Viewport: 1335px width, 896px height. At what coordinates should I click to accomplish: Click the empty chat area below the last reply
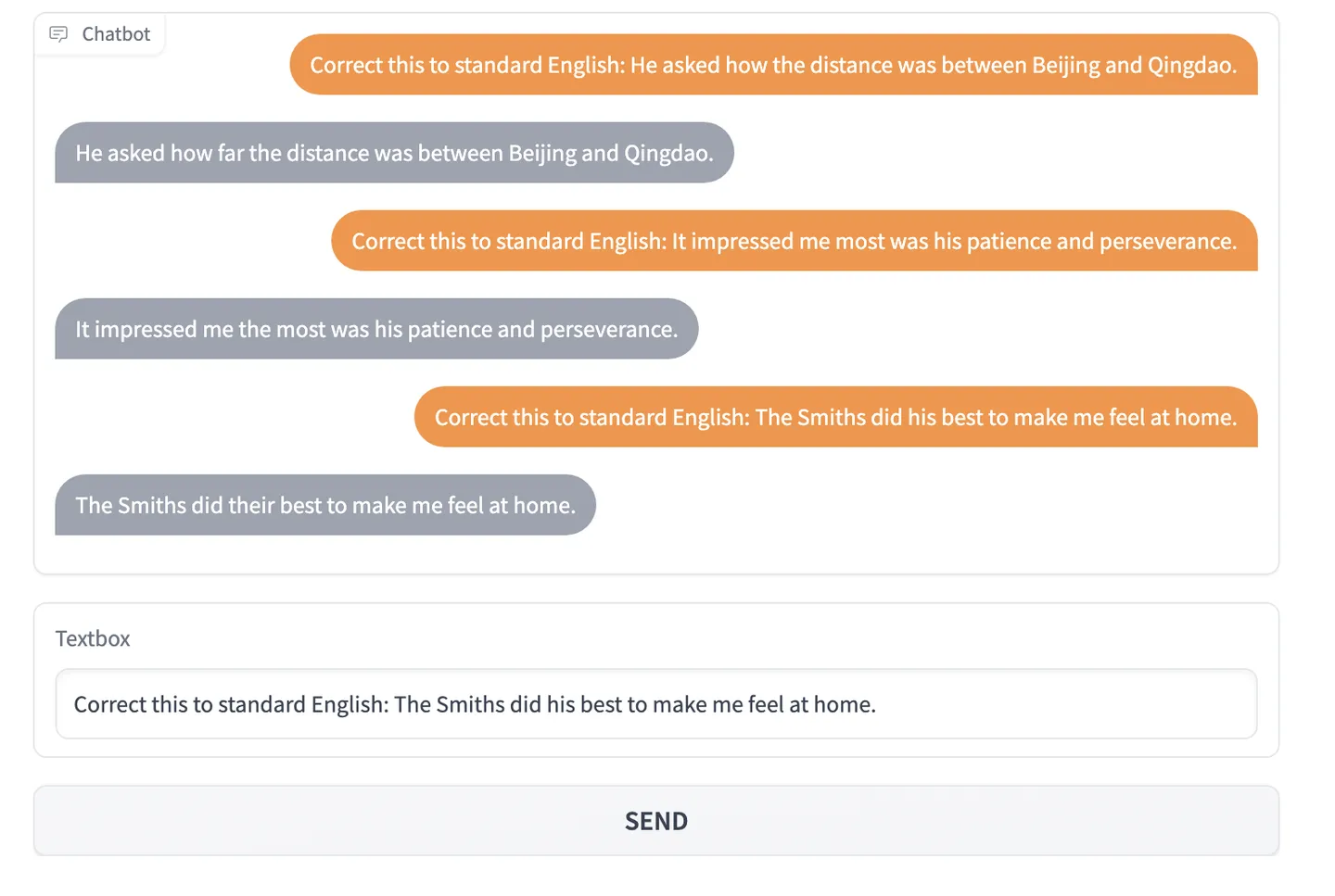point(834,547)
